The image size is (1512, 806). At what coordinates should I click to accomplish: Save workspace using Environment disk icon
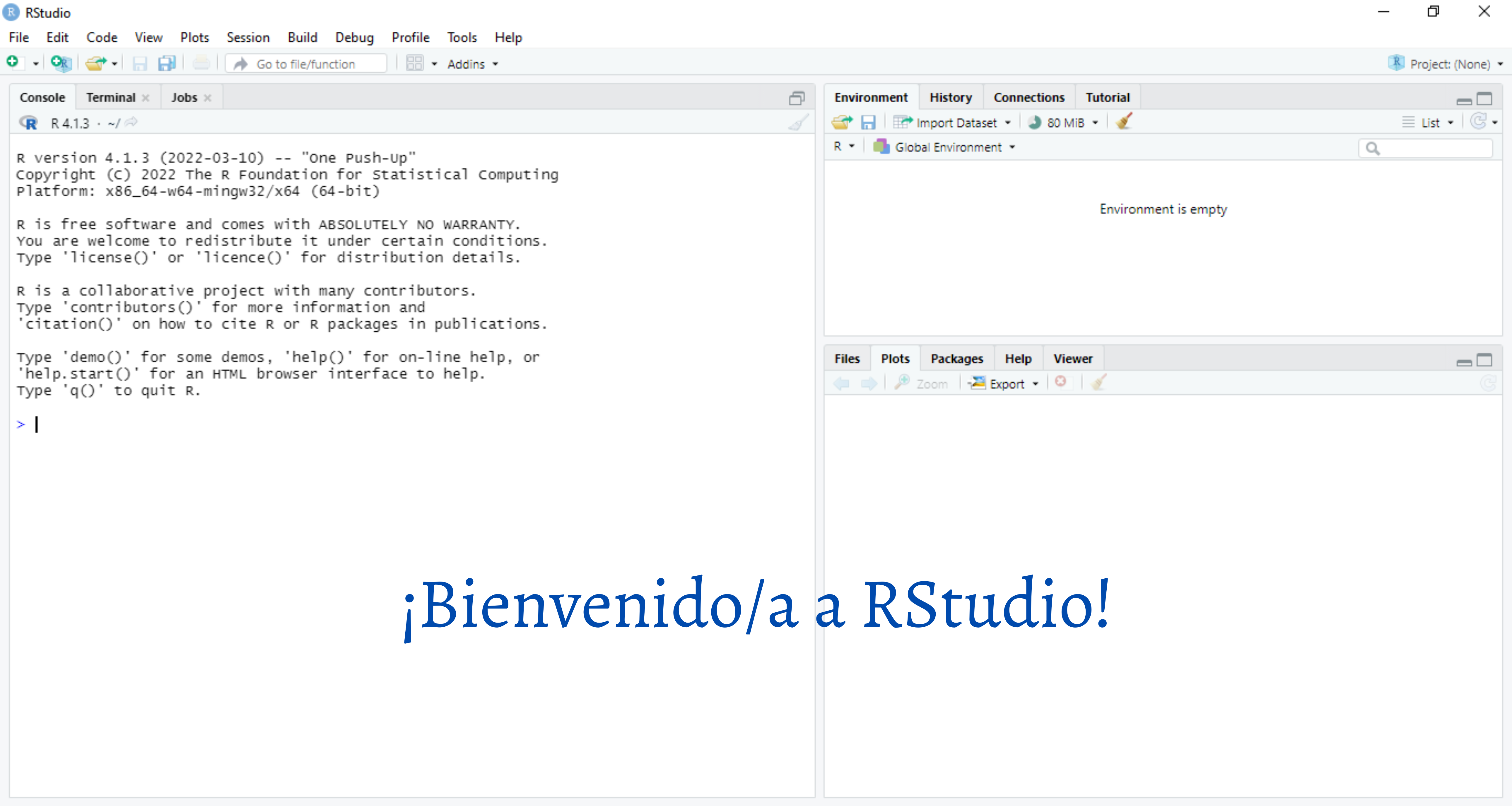pos(867,122)
